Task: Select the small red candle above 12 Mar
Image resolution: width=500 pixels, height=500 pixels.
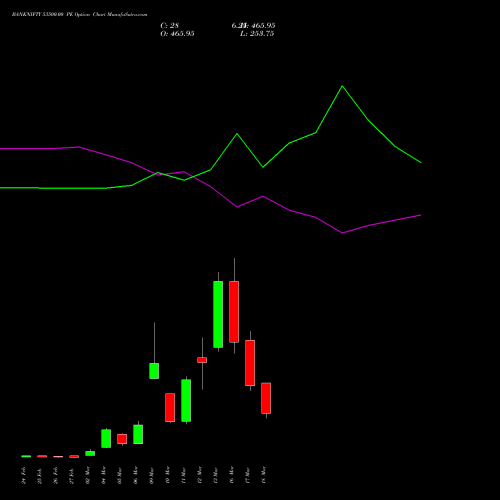Action: [202, 360]
